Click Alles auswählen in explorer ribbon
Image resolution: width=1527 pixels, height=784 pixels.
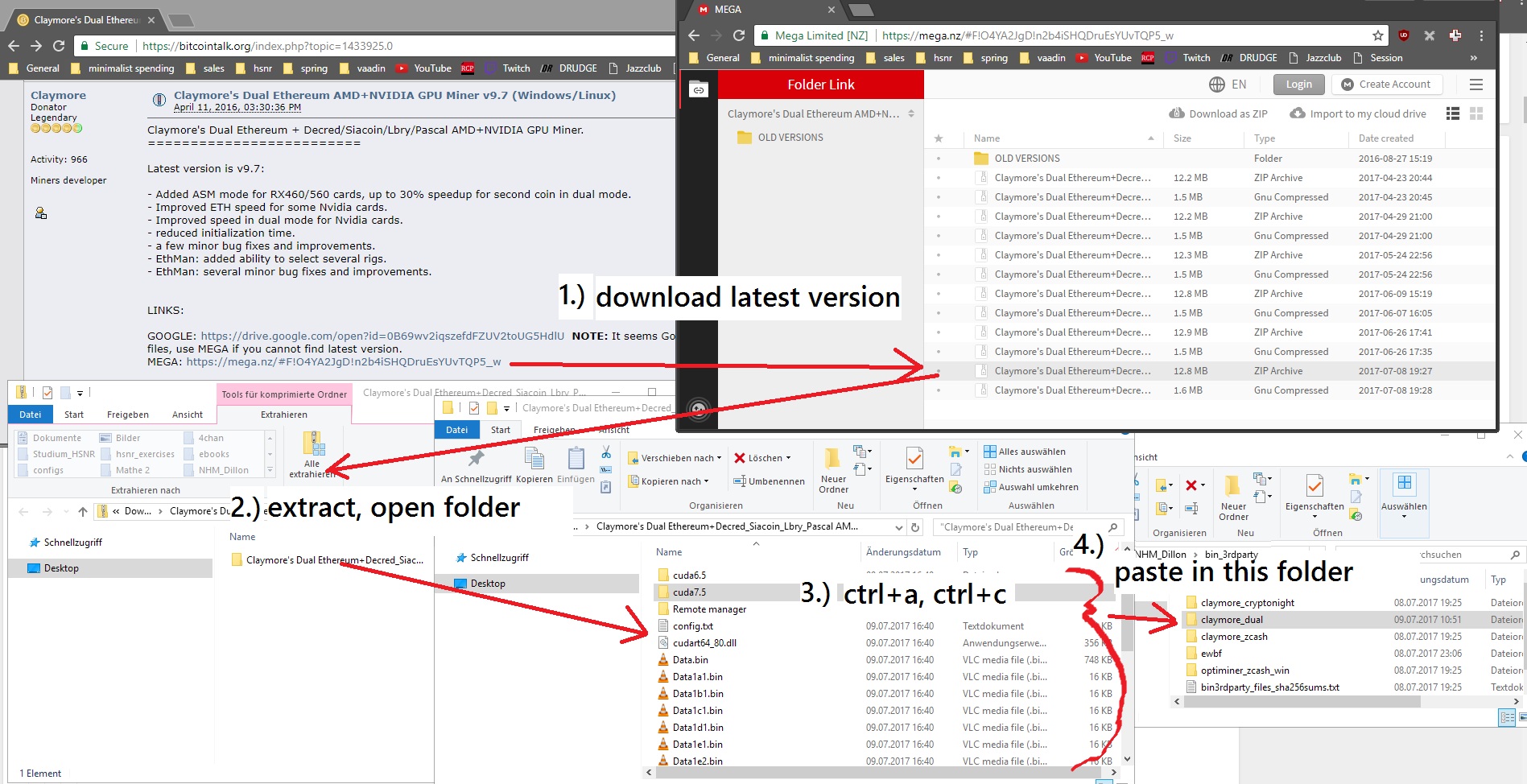coord(1025,452)
